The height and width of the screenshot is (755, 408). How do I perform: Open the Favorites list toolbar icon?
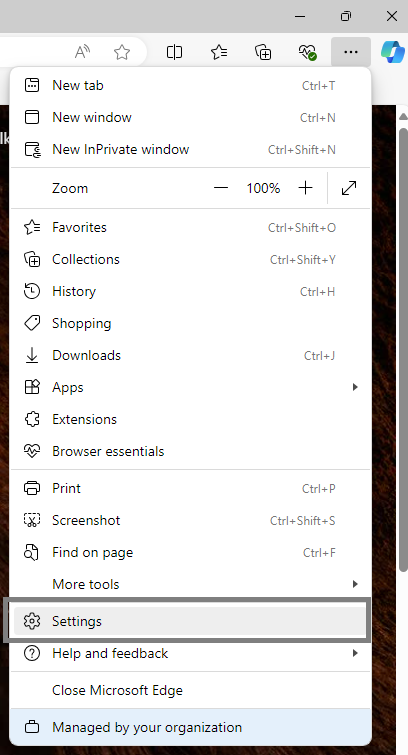pyautogui.click(x=219, y=52)
